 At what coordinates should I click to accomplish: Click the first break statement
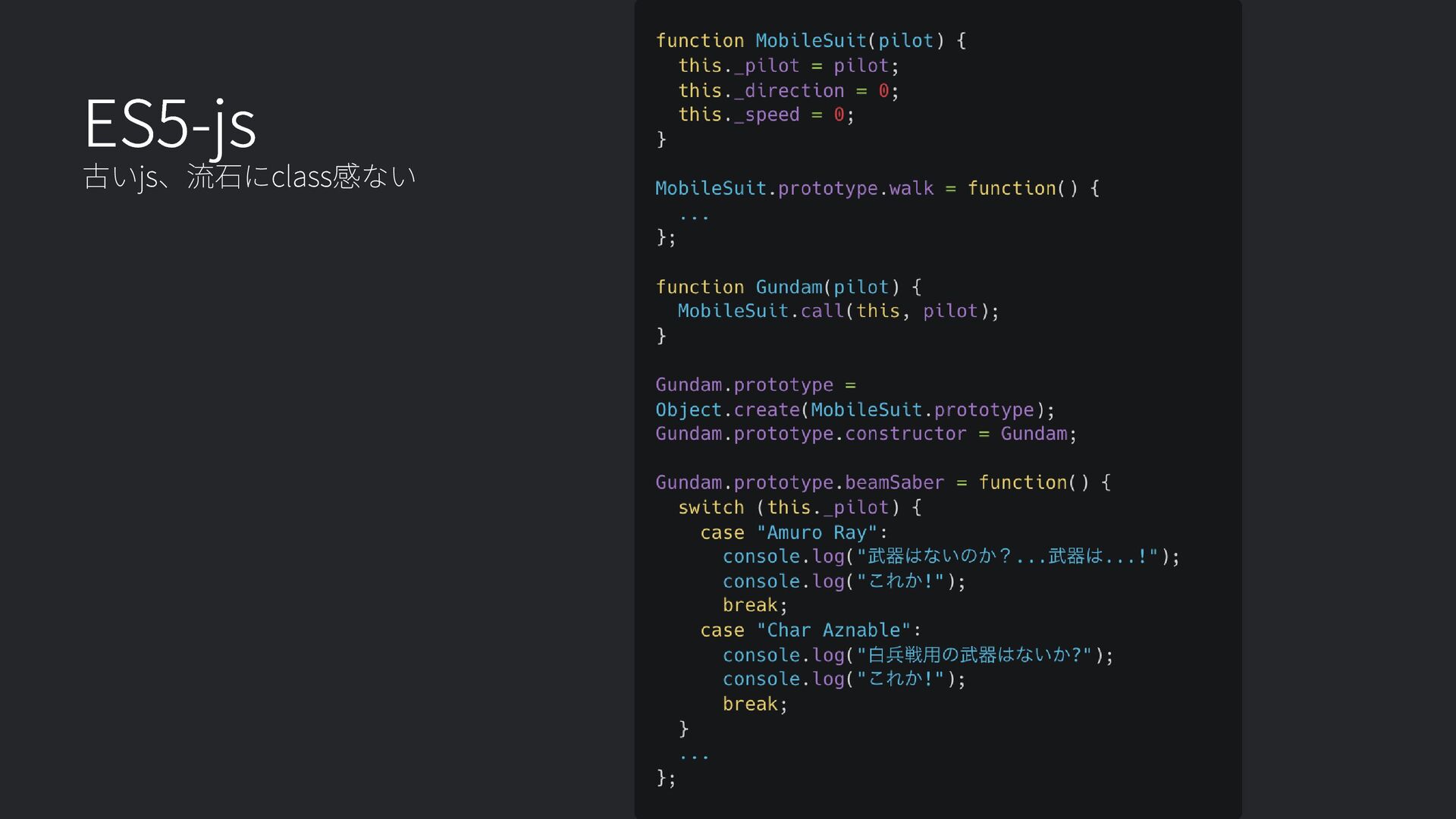pyautogui.click(x=755, y=605)
